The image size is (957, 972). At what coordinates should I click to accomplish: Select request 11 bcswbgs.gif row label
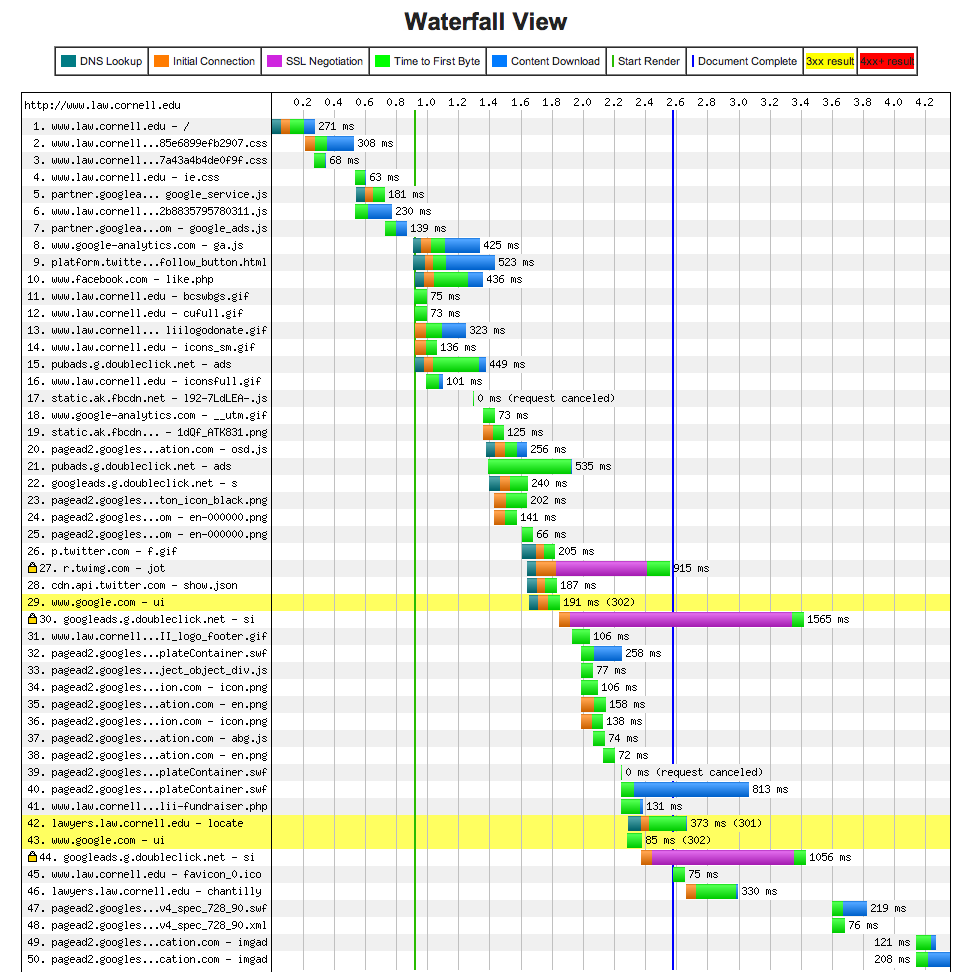click(x=138, y=296)
